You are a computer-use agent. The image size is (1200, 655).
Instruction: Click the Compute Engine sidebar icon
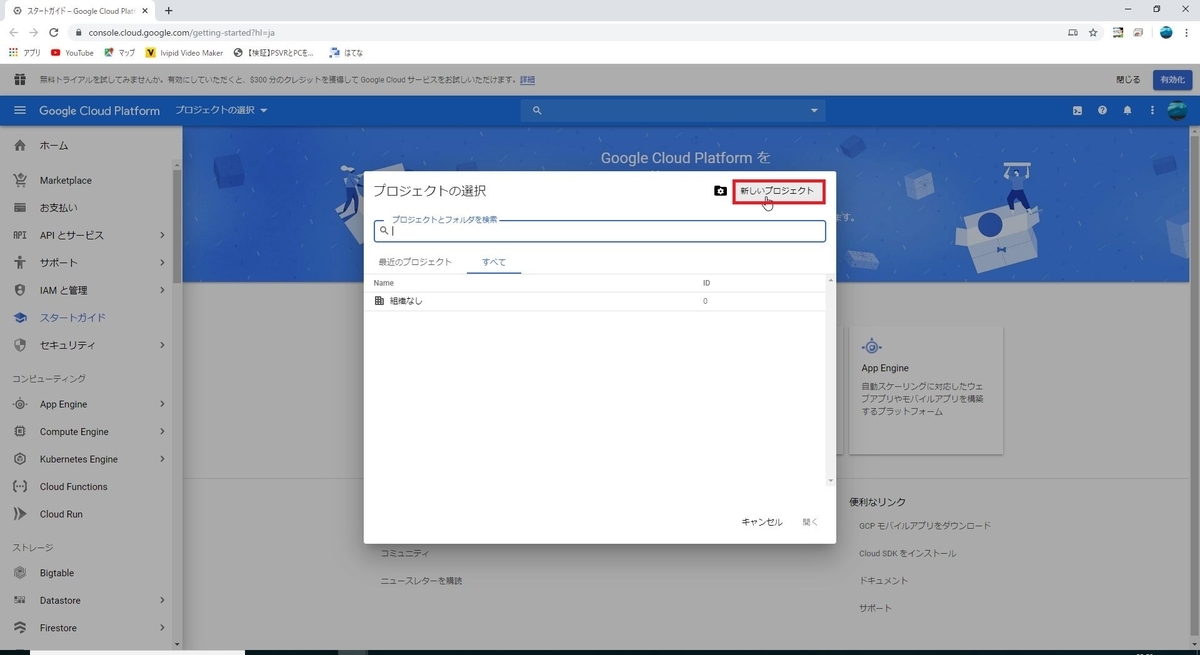19,432
